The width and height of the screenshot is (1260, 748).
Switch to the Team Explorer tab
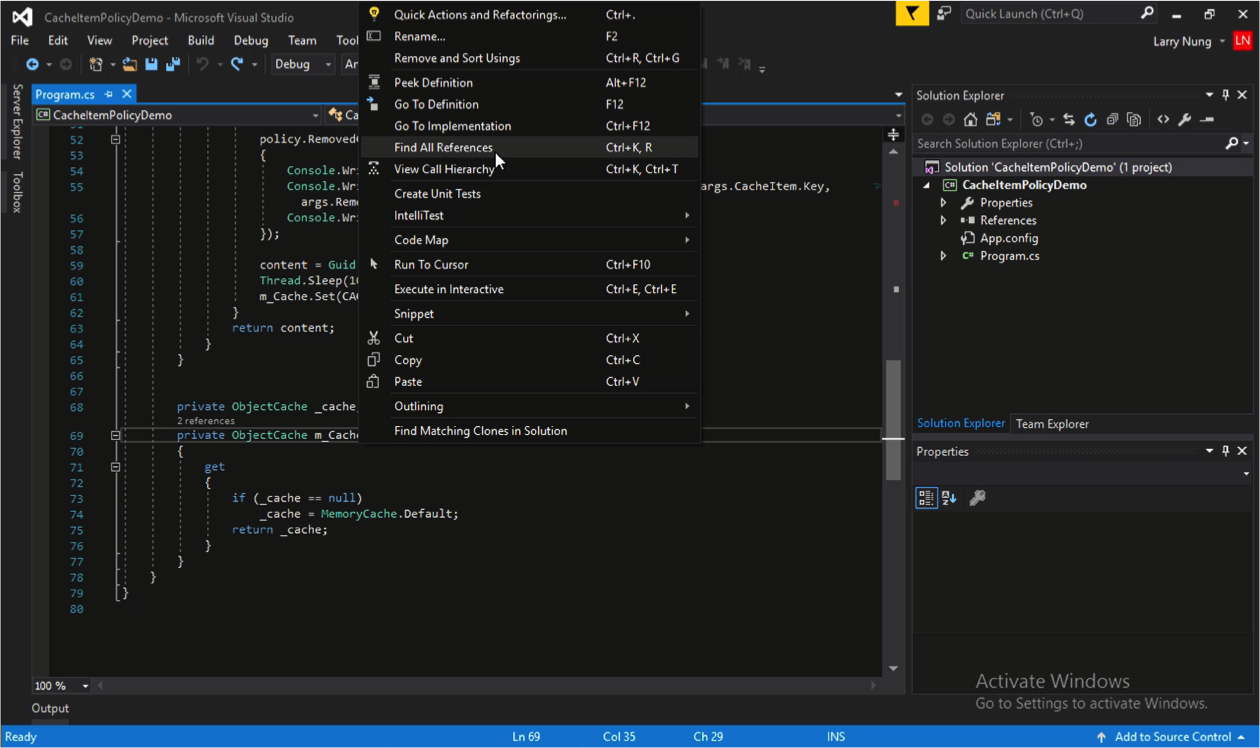point(1052,424)
